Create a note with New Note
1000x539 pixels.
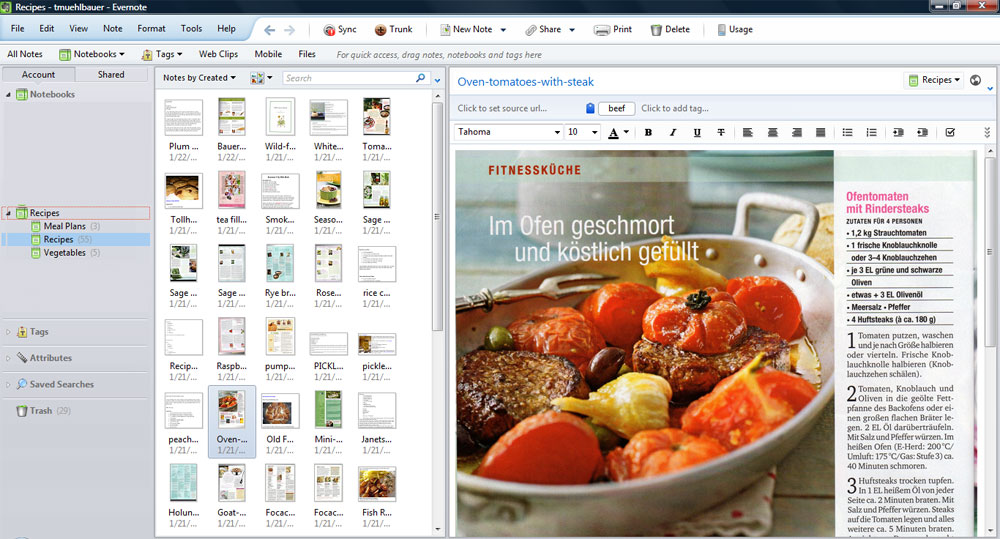466,29
